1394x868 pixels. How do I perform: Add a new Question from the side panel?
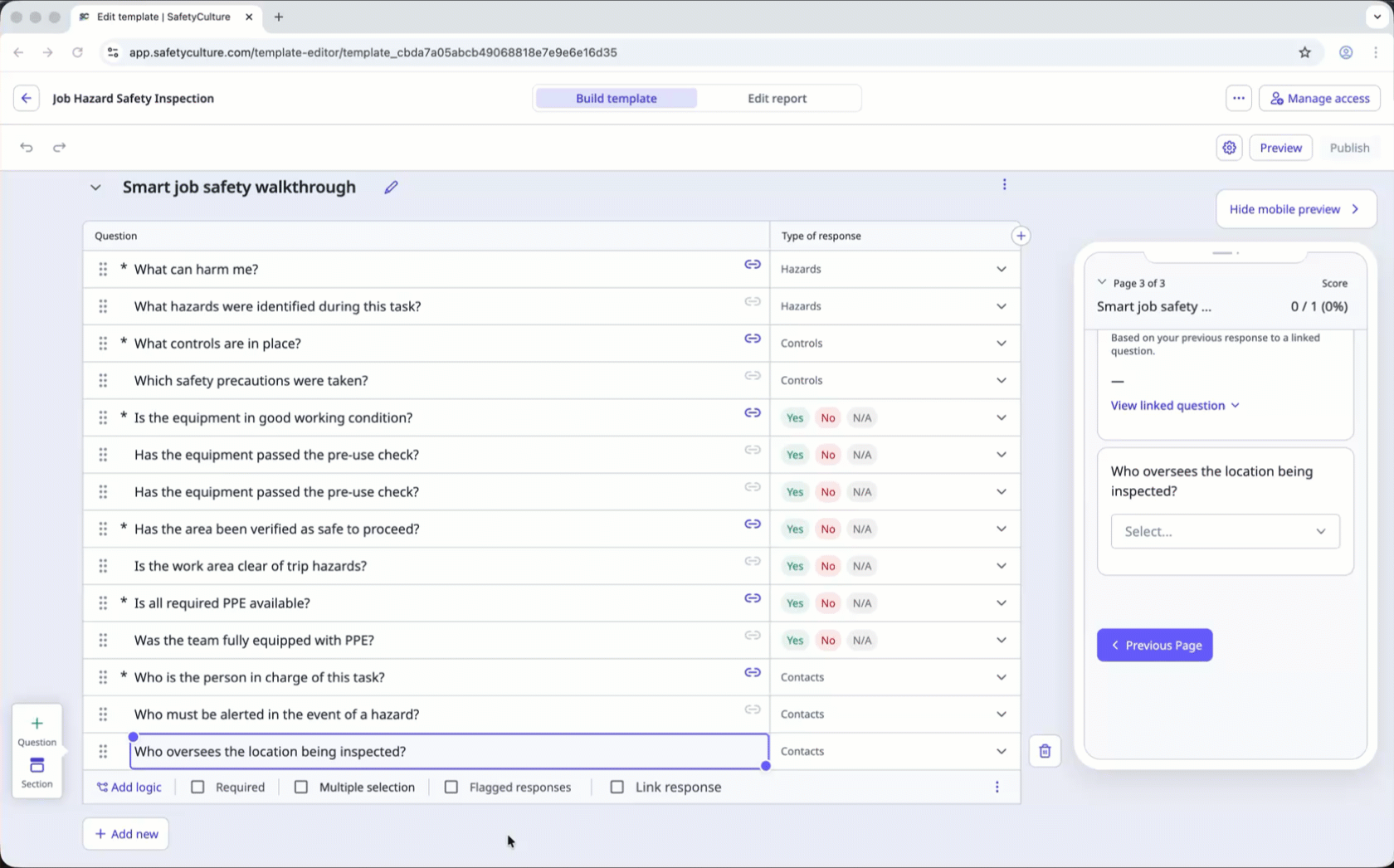point(37,730)
